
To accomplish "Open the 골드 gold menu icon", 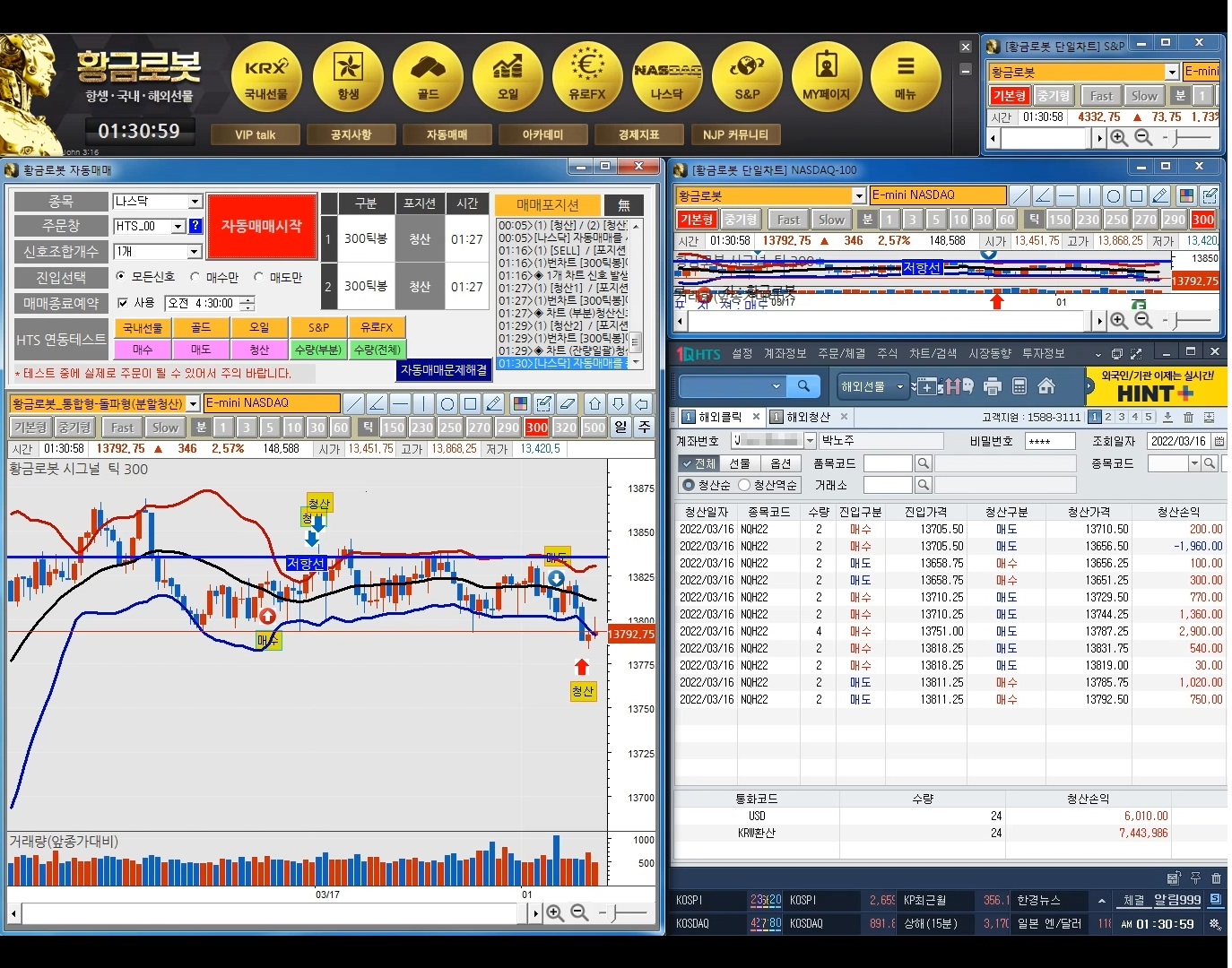I will (428, 77).
